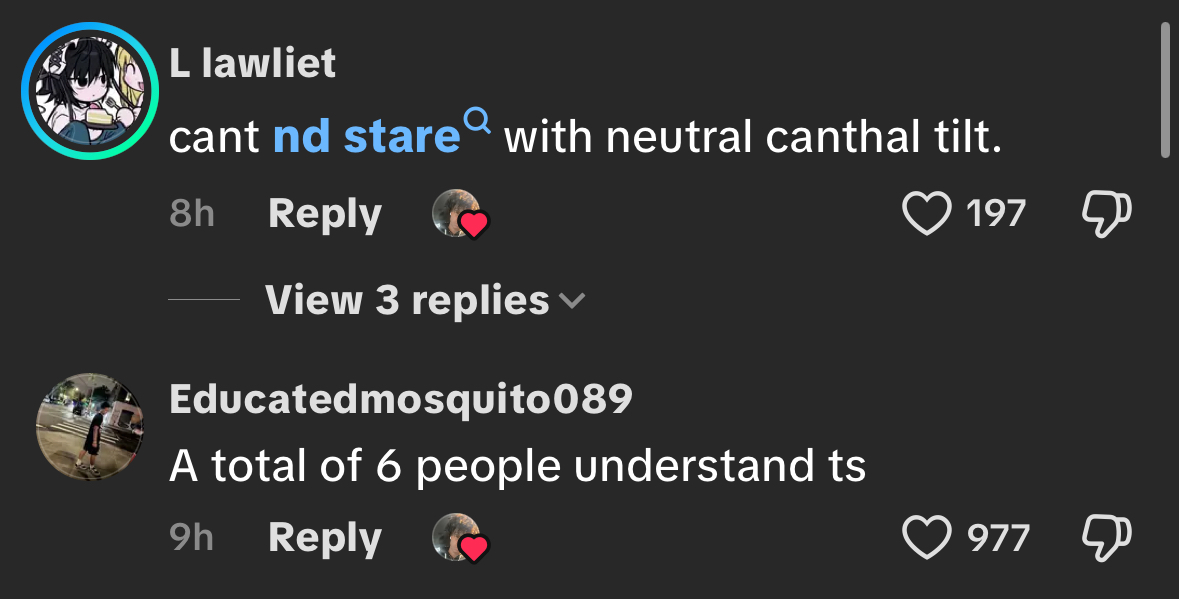1179x599 pixels.
Task: Tap the creator-liked badge on L lawliet's comment
Action: pyautogui.click(x=460, y=214)
